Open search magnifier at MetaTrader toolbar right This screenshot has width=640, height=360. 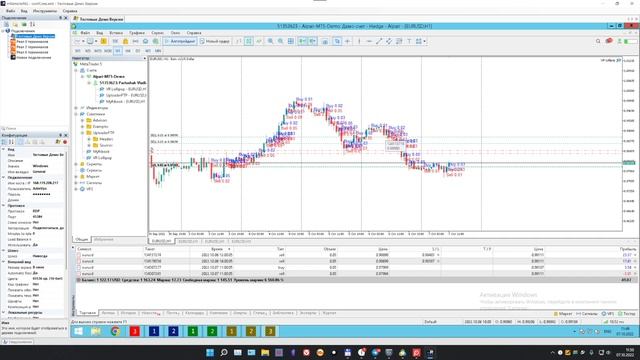pyautogui.click(x=598, y=41)
